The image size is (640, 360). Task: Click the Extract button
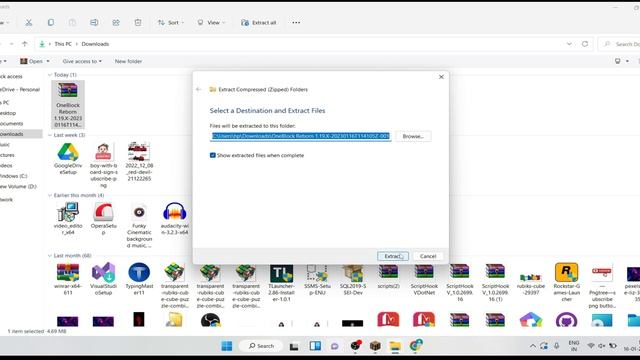coord(393,256)
